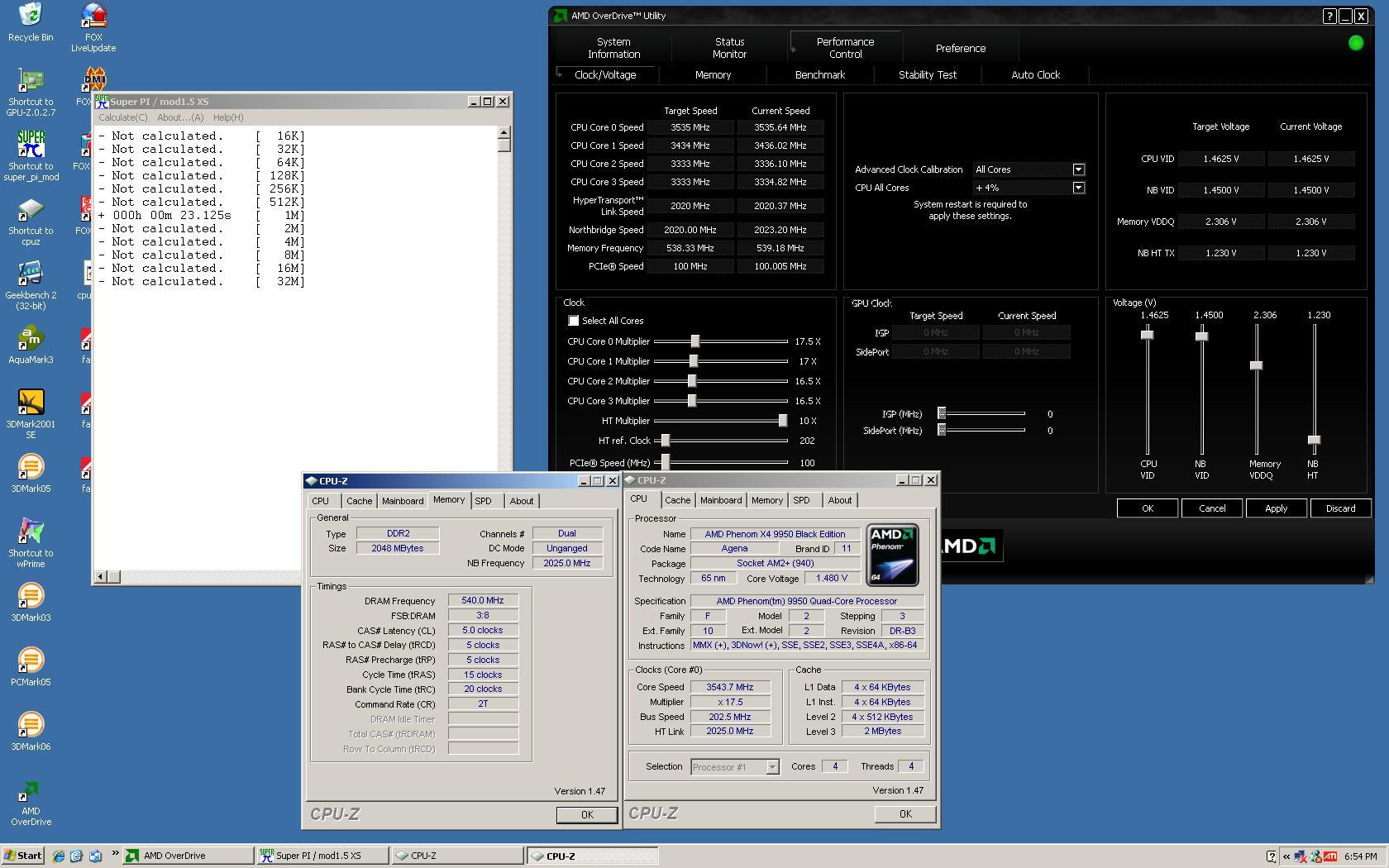Open Shortcut to GPU-Z.0.2.7 icon
The width and height of the screenshot is (1389, 868).
[x=31, y=92]
